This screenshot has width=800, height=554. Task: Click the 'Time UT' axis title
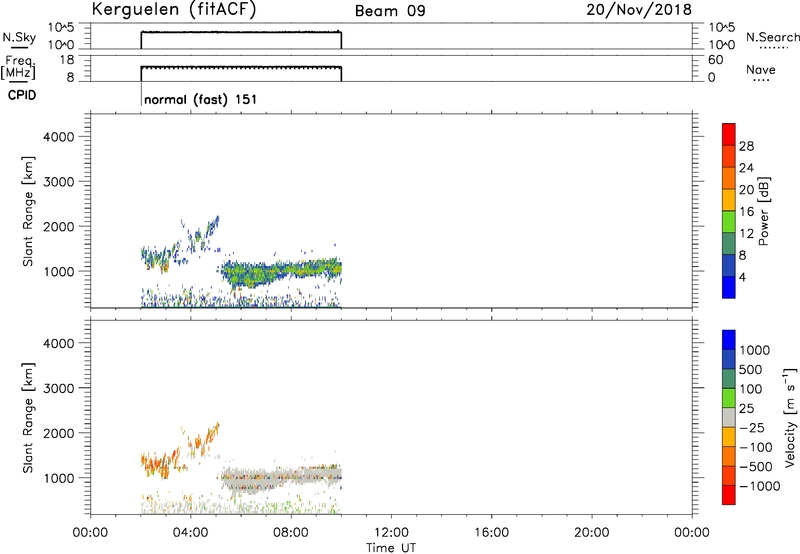[x=391, y=548]
